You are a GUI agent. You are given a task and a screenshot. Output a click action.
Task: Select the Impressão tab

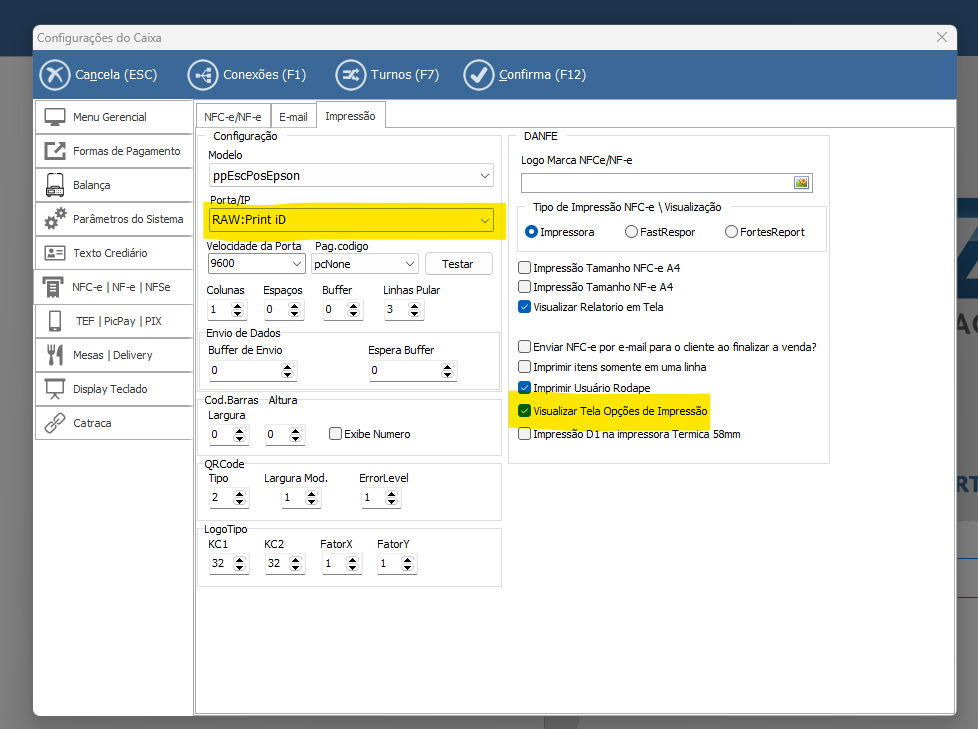coord(351,115)
